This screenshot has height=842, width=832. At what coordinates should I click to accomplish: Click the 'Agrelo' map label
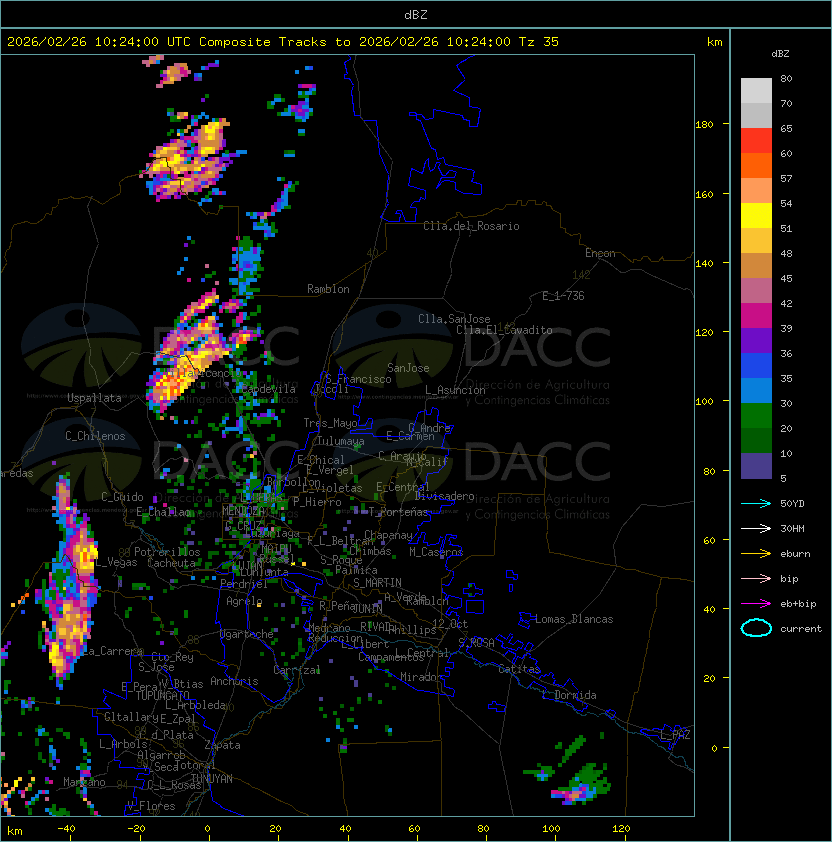(244, 601)
